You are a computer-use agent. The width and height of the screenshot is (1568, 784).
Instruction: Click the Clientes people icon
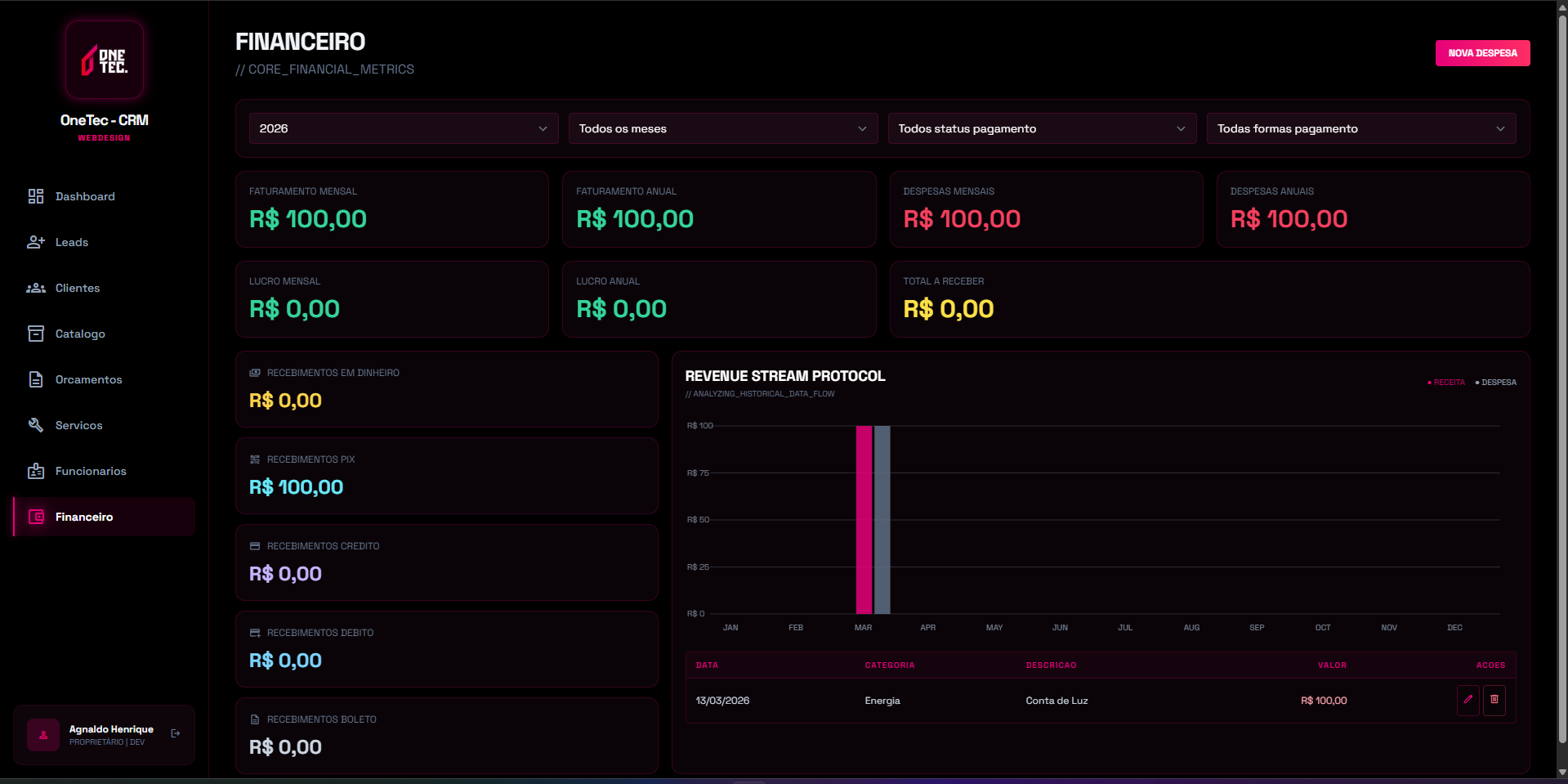(x=35, y=288)
